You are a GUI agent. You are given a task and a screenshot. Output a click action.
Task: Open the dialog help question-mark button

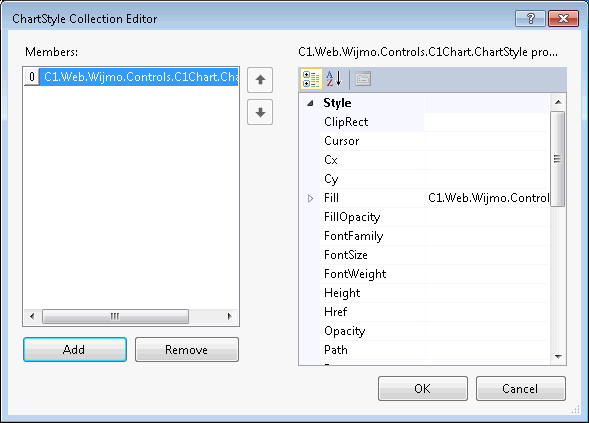click(x=530, y=18)
